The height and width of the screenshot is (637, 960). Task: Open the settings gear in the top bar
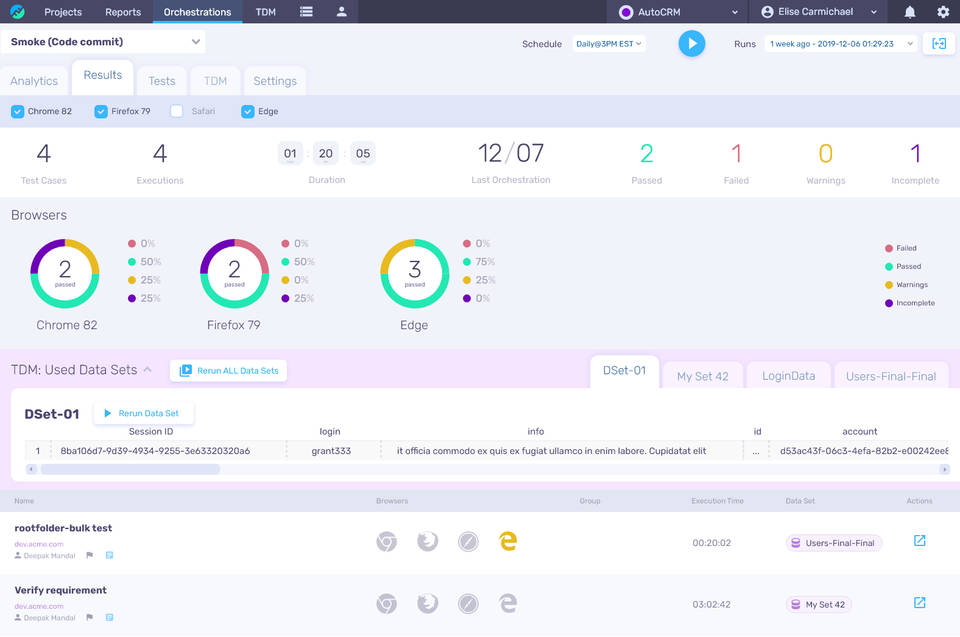(940, 12)
